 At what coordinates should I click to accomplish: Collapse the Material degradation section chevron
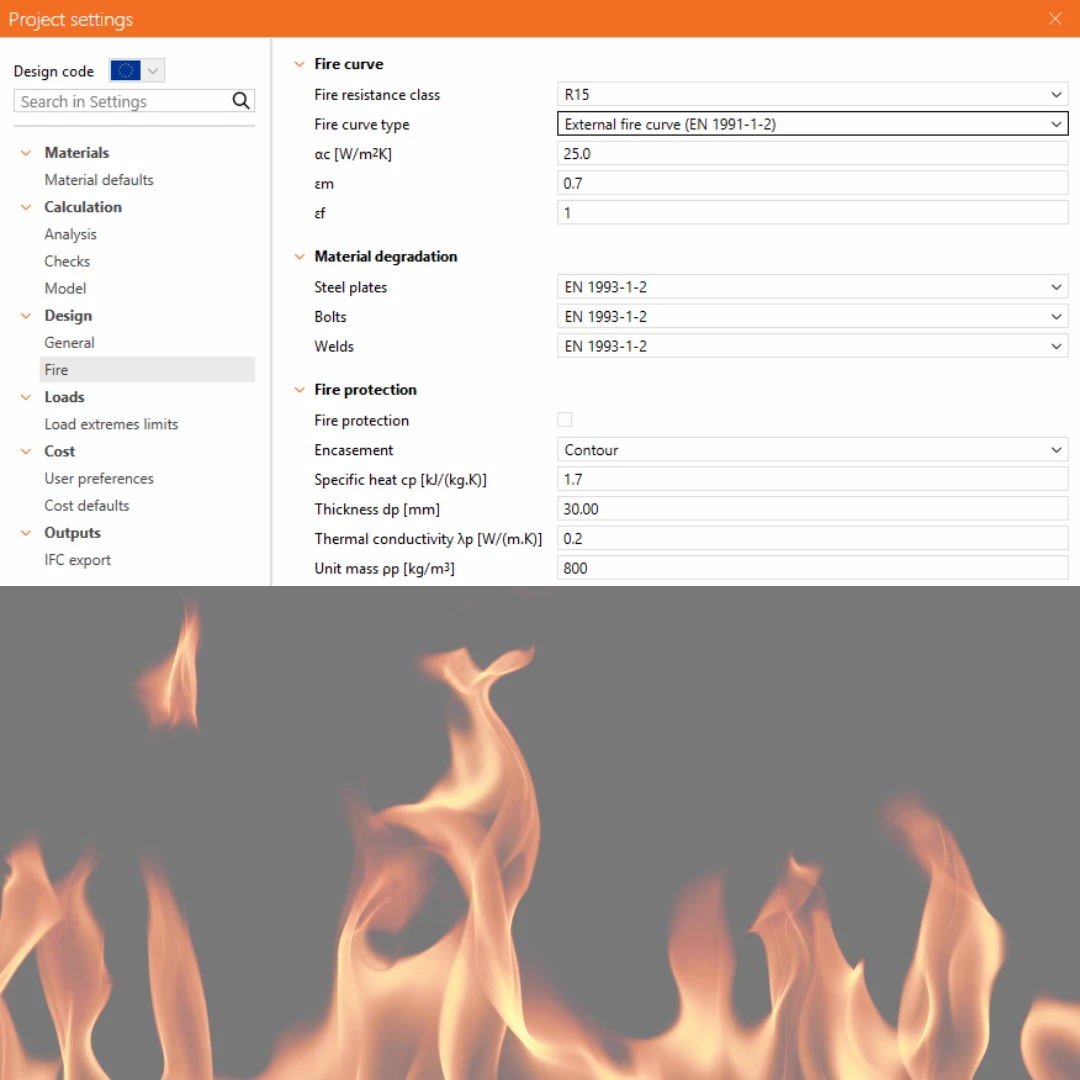(x=299, y=257)
